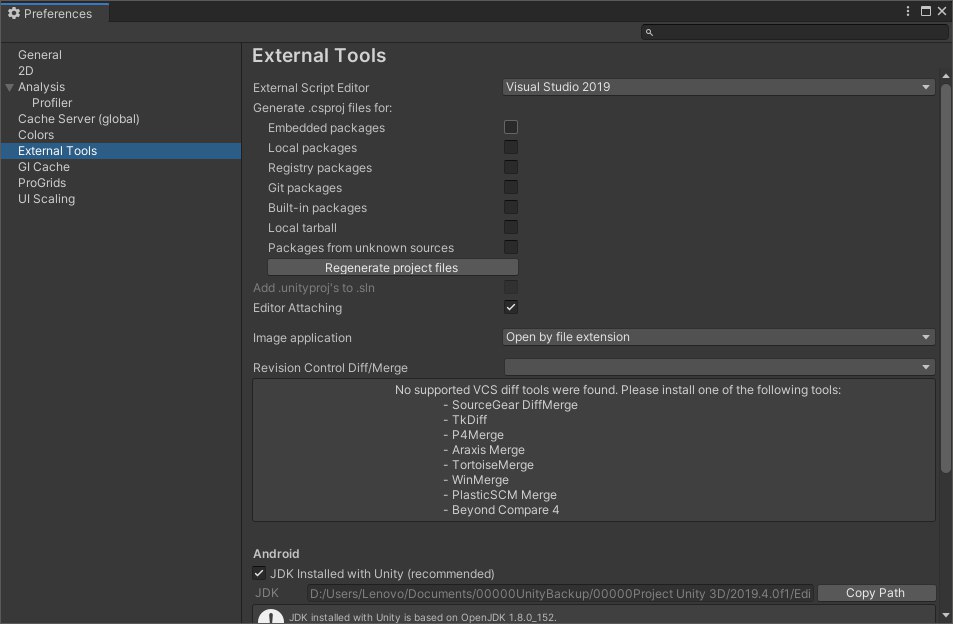Click the WinMerge text entry
953x624 pixels.
tap(480, 480)
